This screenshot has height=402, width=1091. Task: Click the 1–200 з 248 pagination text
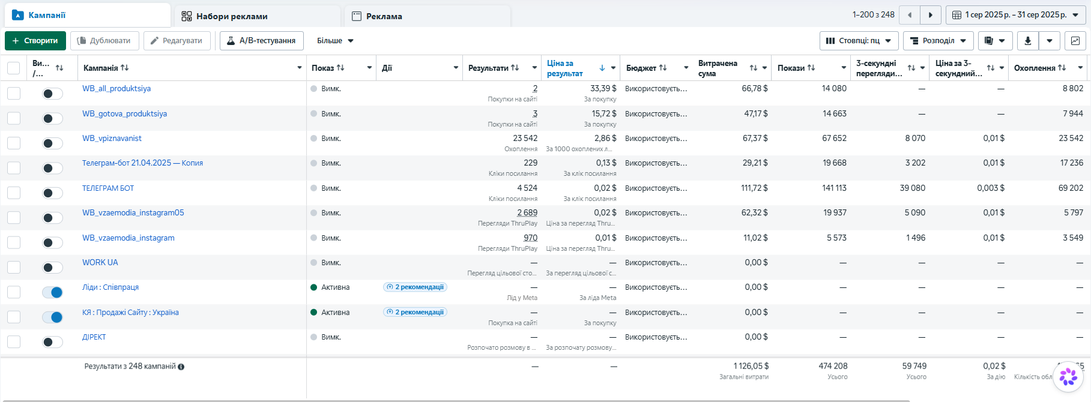pos(873,15)
